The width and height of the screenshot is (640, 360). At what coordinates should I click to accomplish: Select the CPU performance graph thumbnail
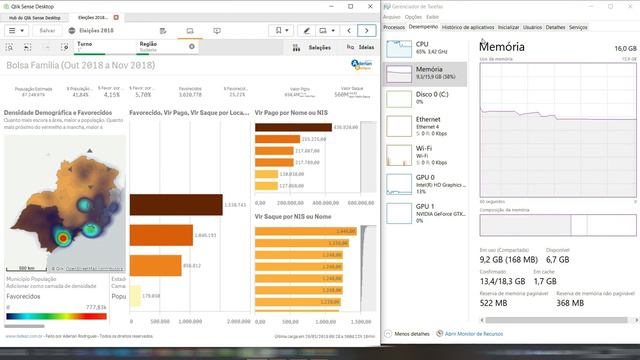[399, 49]
